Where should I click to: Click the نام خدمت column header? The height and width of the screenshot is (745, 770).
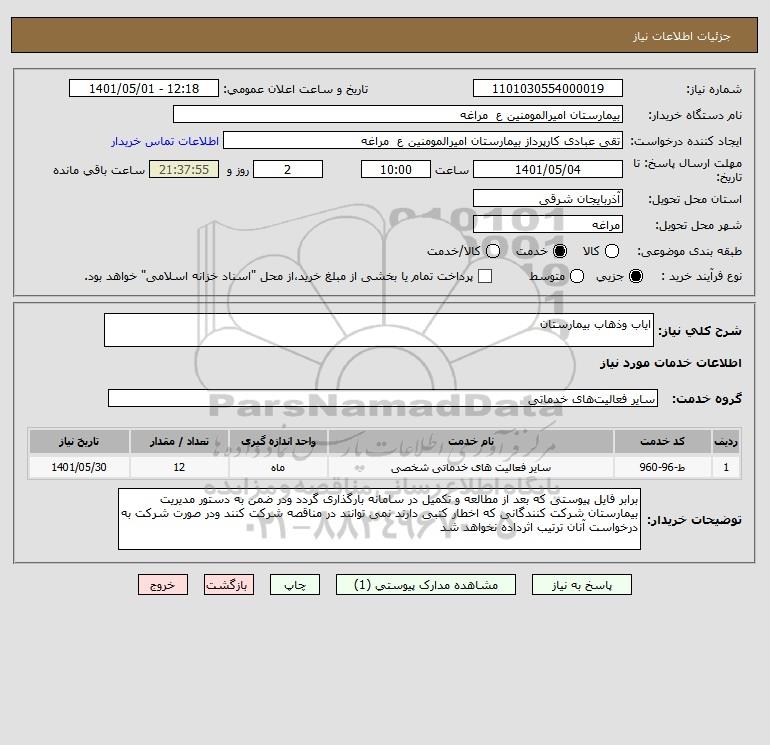click(x=470, y=441)
